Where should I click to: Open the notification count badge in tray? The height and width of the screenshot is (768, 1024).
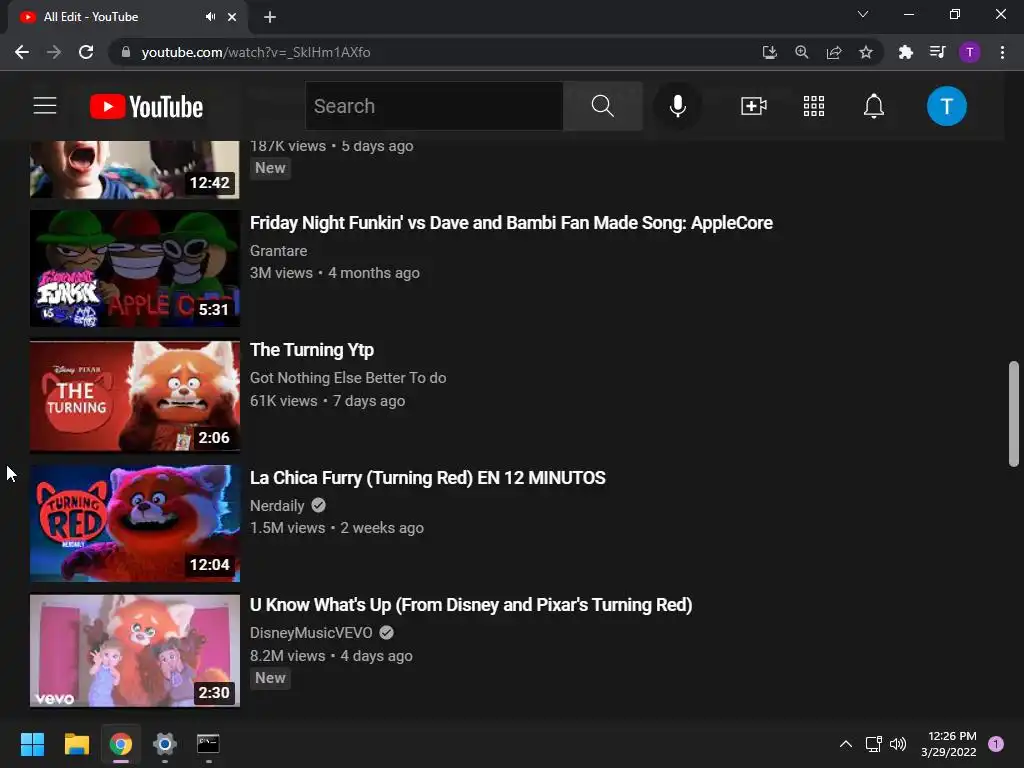(996, 744)
